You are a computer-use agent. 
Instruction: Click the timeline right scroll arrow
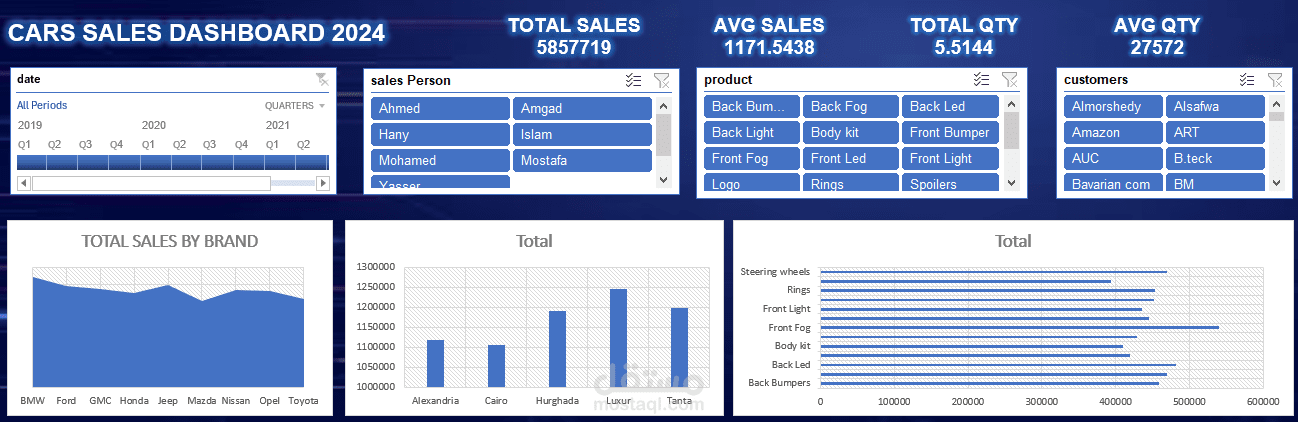pos(323,183)
